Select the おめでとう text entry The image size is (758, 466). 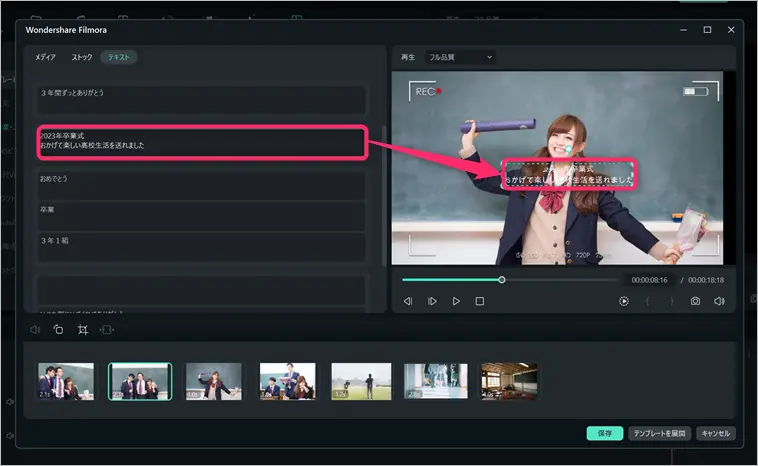[202, 185]
